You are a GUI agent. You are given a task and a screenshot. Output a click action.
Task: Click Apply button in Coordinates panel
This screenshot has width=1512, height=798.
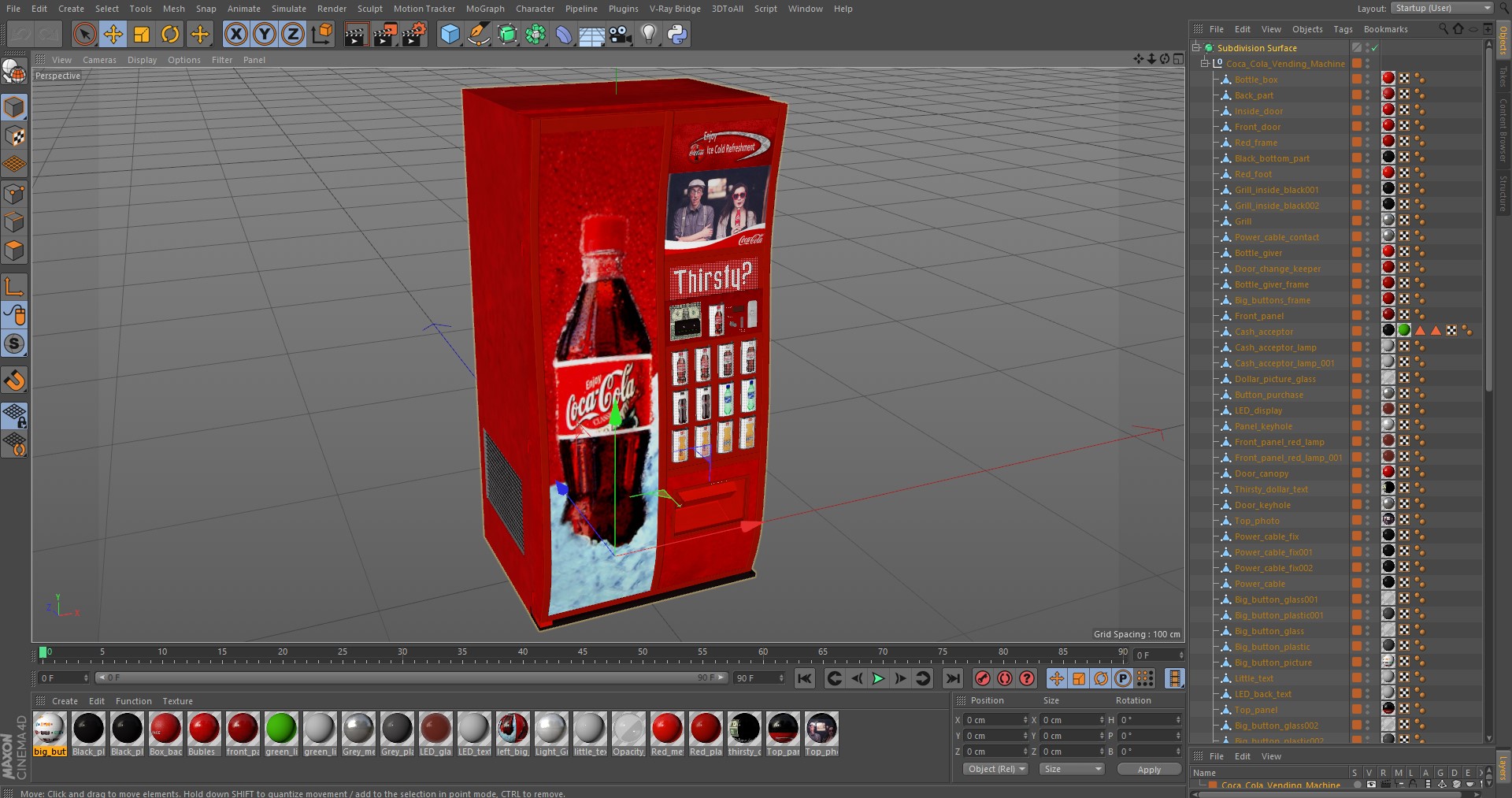[1149, 770]
